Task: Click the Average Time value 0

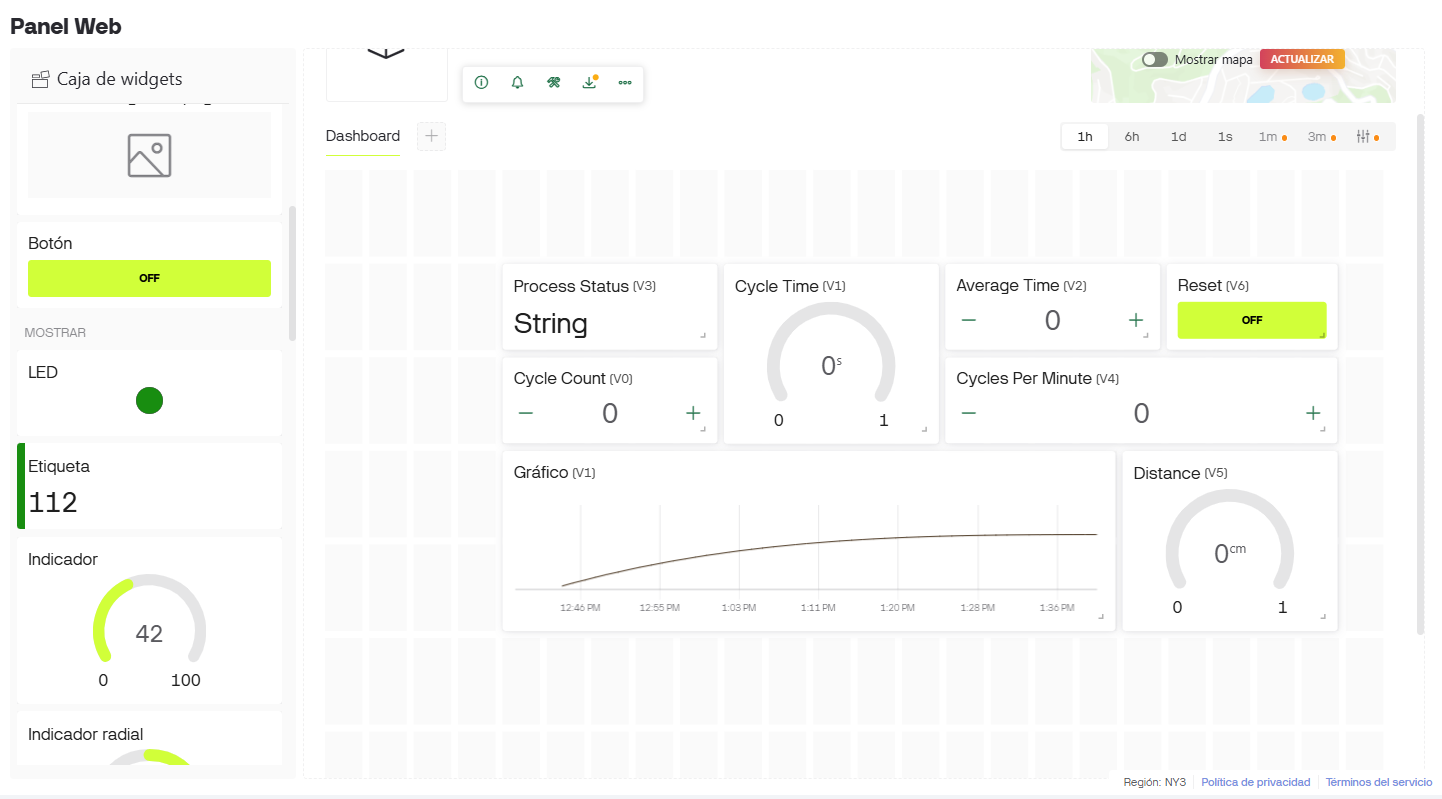Action: click(x=1052, y=321)
